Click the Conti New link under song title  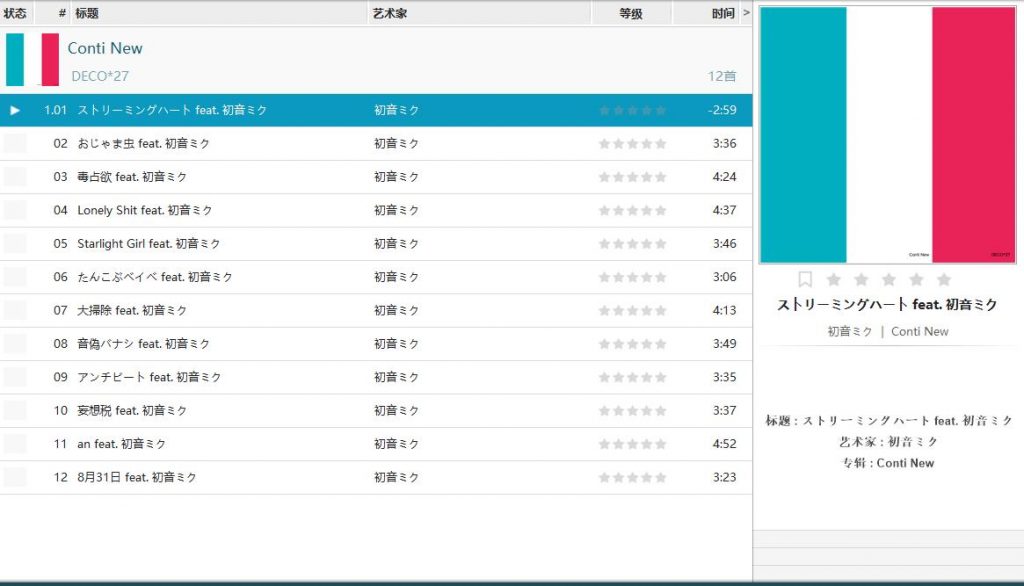click(920, 332)
